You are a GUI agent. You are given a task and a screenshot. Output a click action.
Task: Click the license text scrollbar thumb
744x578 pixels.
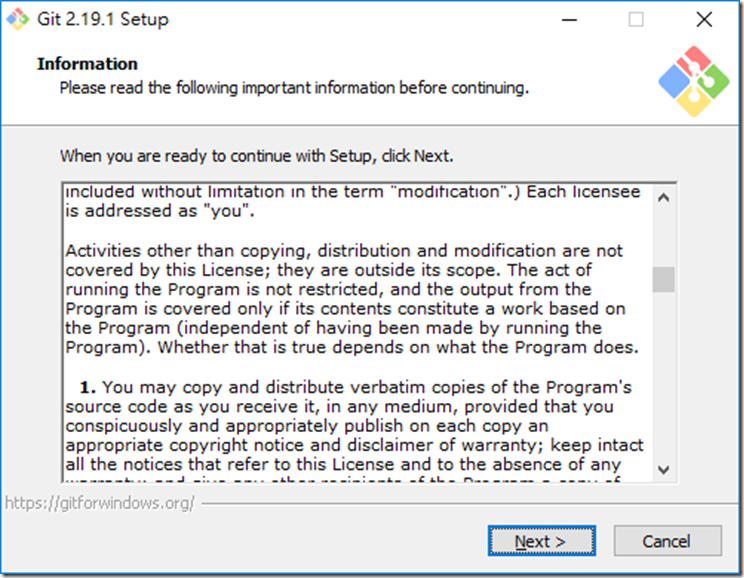663,280
